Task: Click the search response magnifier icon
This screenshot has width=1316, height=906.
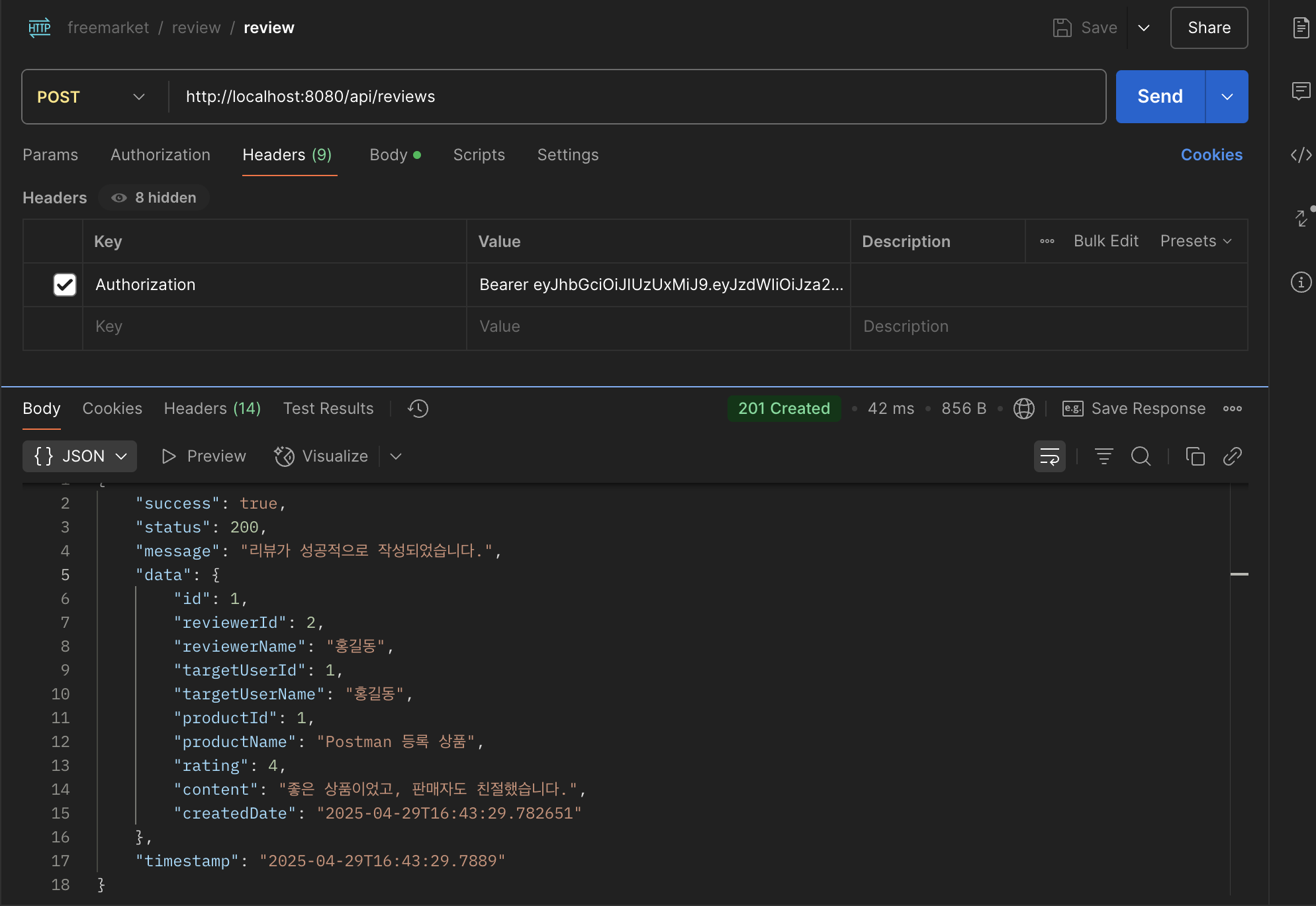Action: click(1141, 456)
